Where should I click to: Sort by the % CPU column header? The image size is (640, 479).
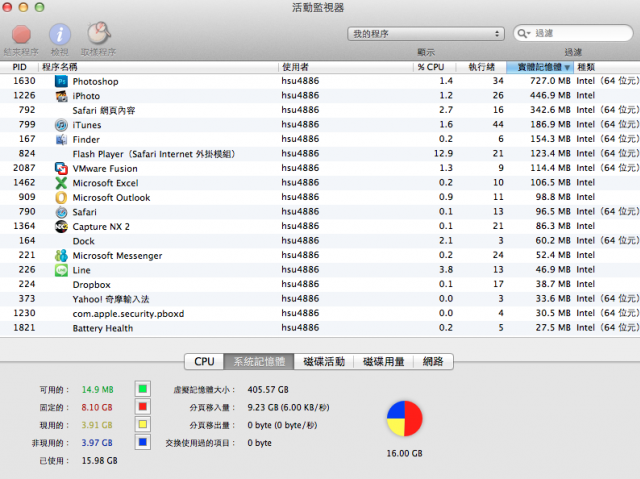[434, 67]
